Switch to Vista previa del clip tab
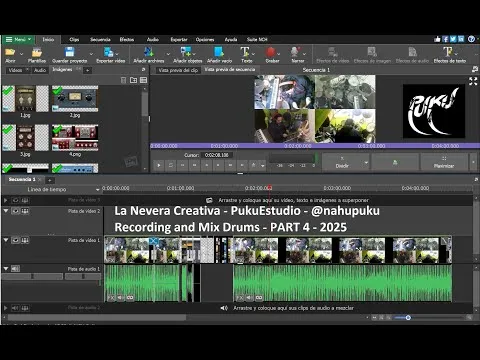Screen dimensions: 480x360 (178, 70)
